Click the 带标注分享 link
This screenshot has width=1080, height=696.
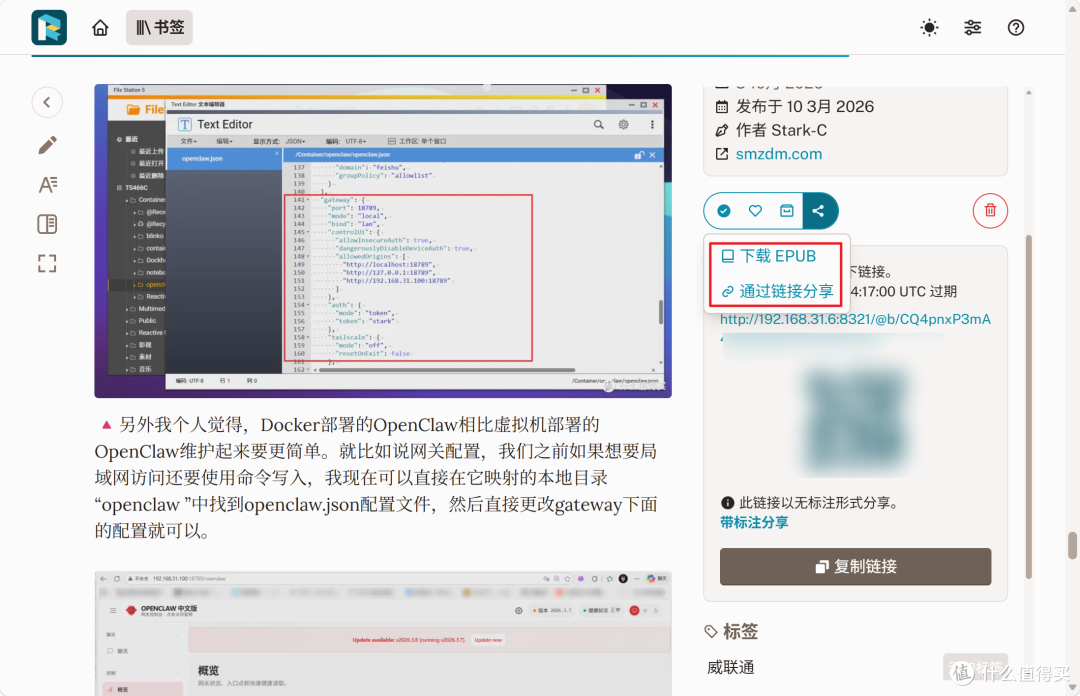pos(754,522)
